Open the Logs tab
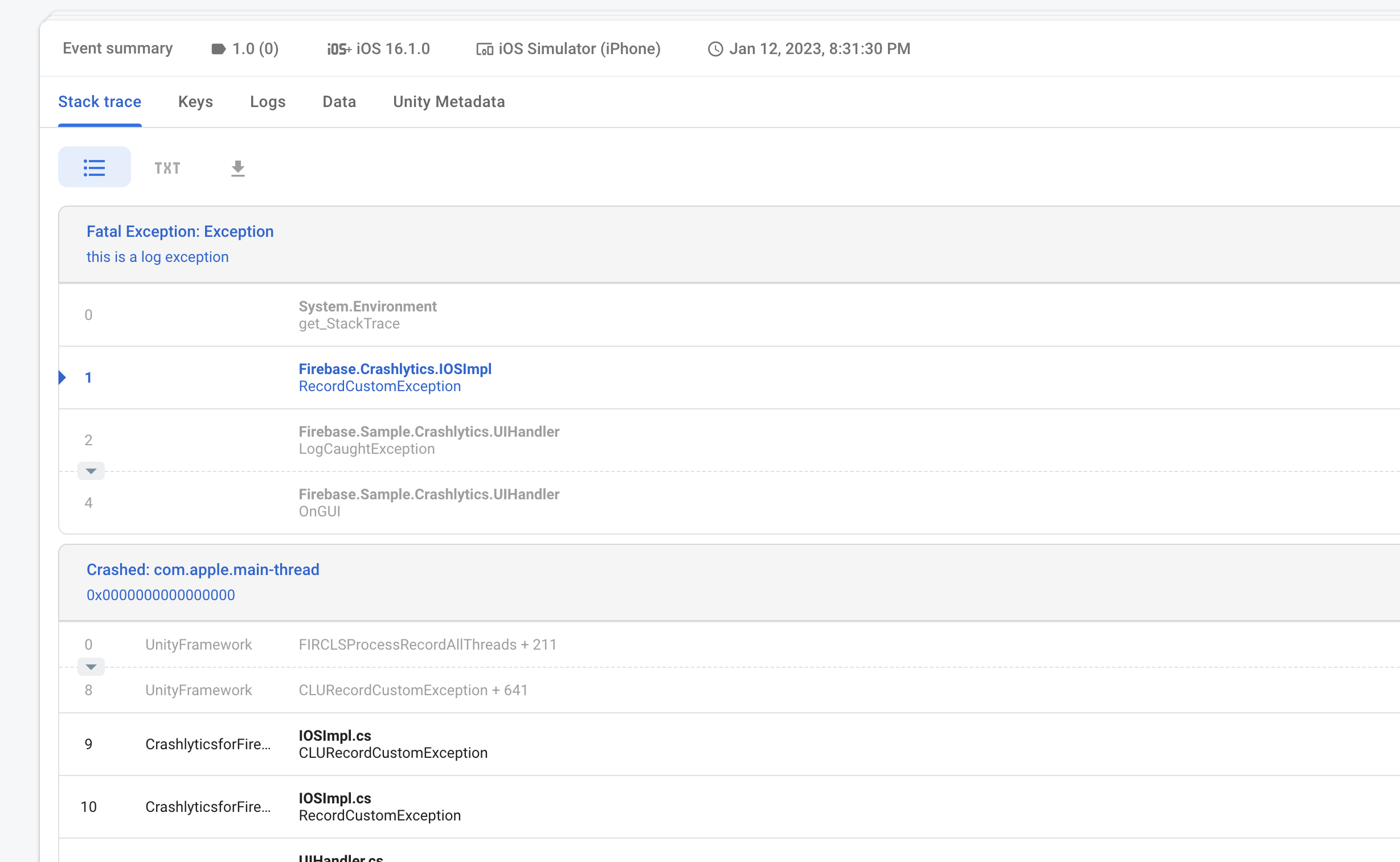 [x=268, y=102]
